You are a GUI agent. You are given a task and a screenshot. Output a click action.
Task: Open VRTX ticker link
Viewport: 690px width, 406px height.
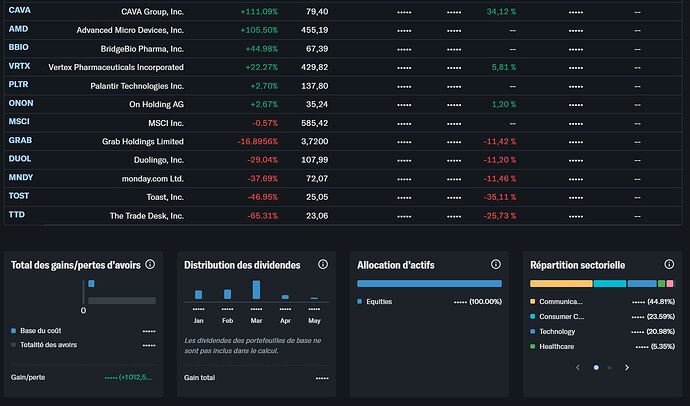point(19,66)
